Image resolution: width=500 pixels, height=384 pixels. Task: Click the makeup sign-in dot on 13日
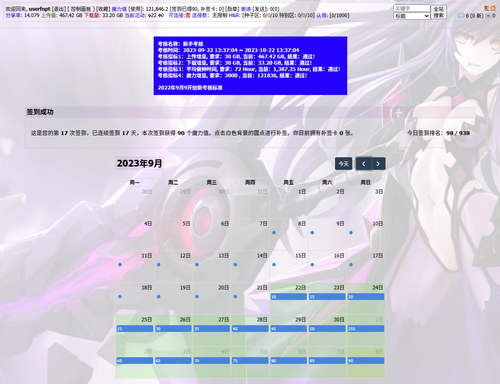(197, 265)
